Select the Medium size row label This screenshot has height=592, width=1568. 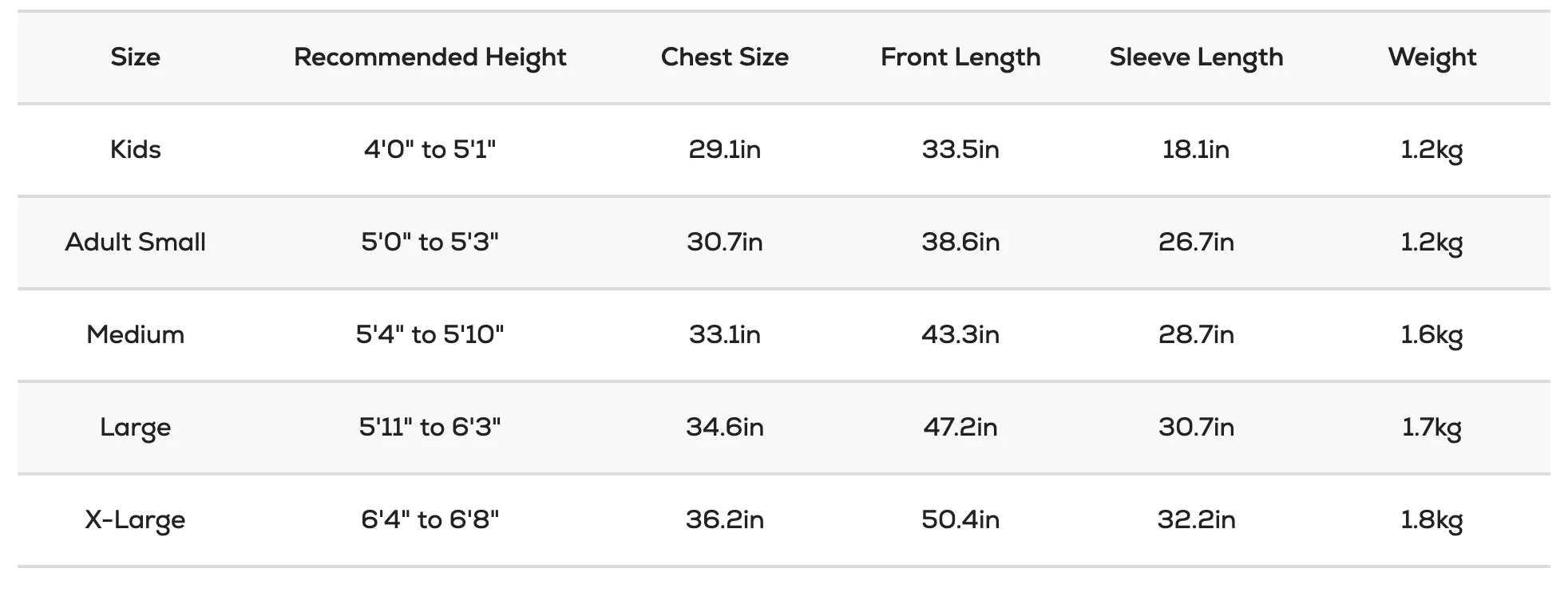click(x=135, y=334)
